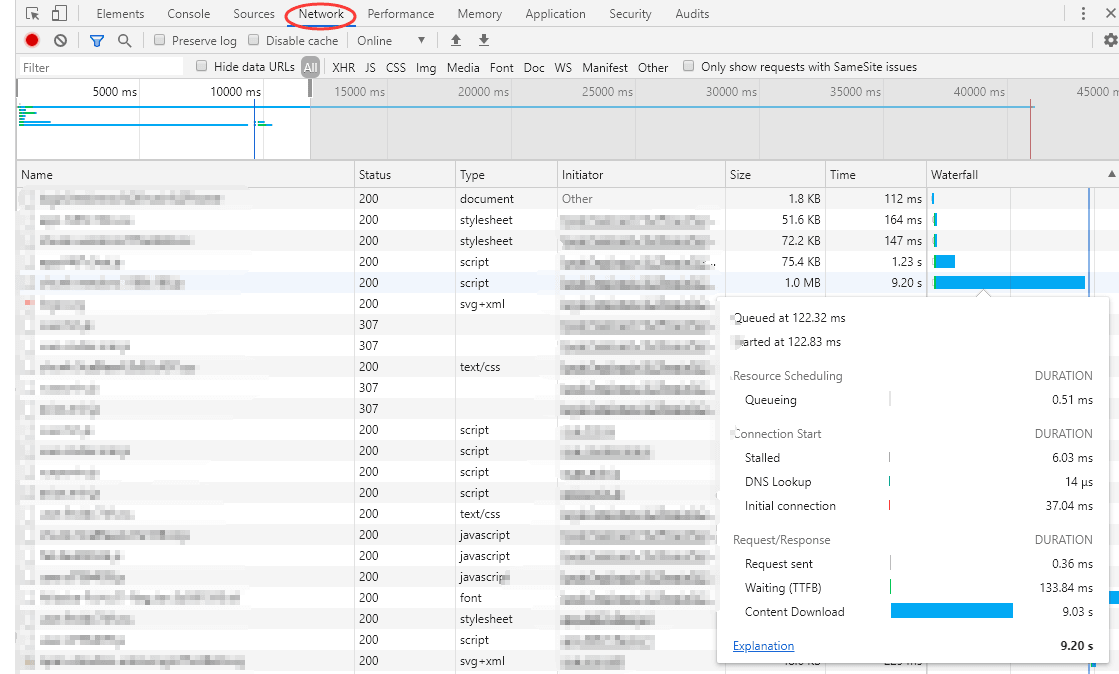Click the 1.23 s script waterfall bar
The height and width of the screenshot is (674, 1119).
(x=944, y=262)
